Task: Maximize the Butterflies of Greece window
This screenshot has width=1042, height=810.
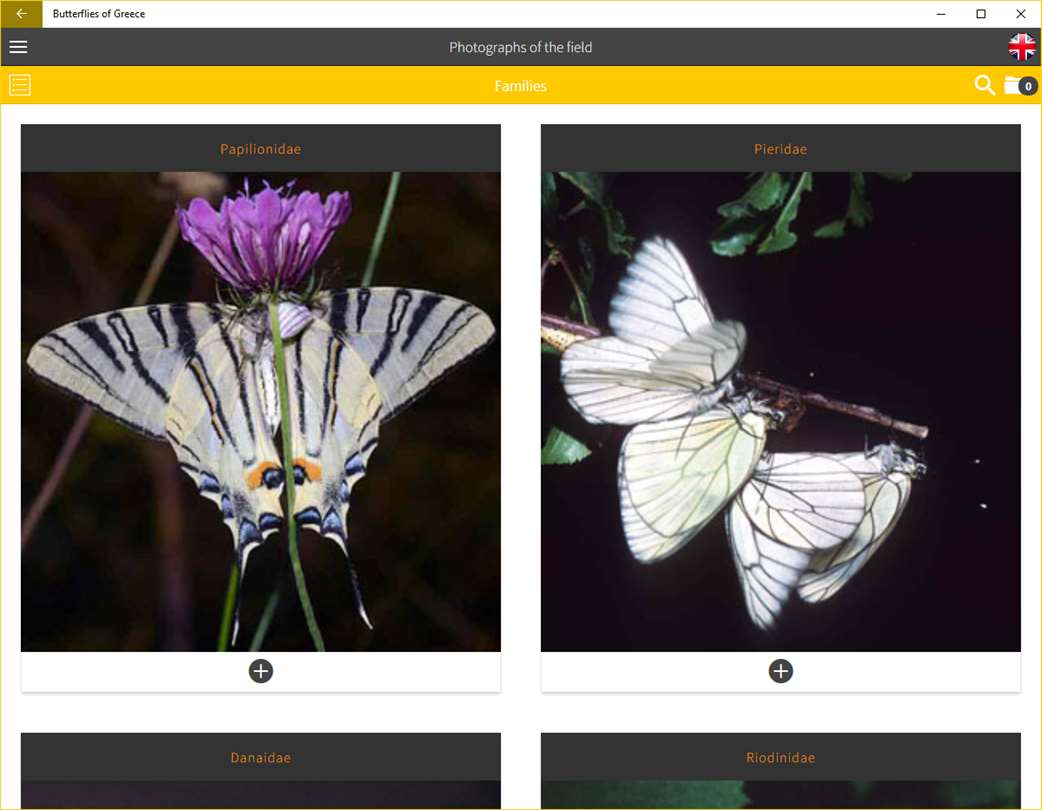Action: (x=981, y=14)
